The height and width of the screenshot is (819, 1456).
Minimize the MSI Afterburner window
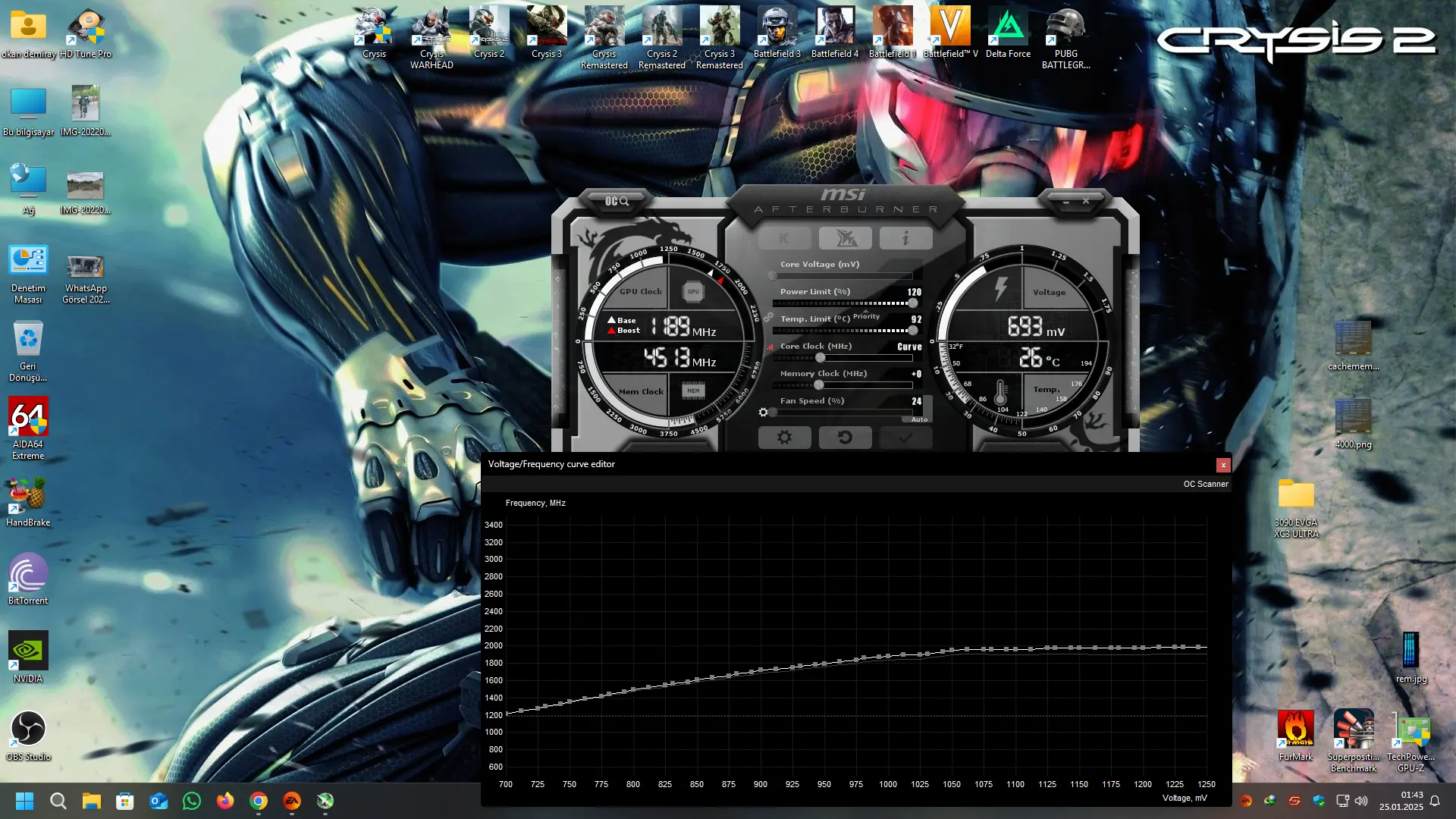[1066, 202]
